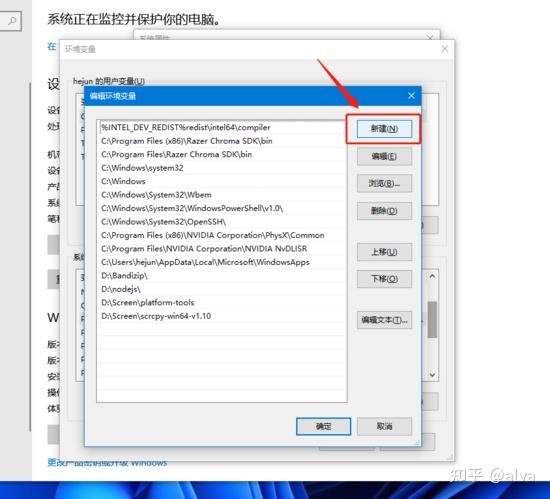Image resolution: width=550 pixels, height=499 pixels.
Task: Cancel the dialog with 取消
Action: click(x=384, y=426)
